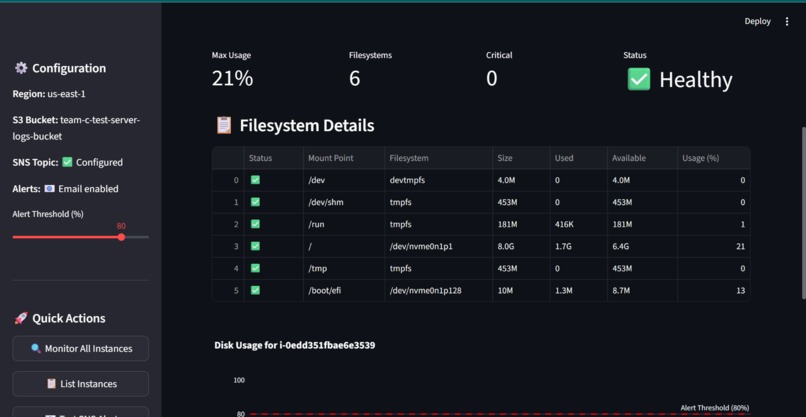Image resolution: width=806 pixels, height=417 pixels.
Task: Select the /boot/efi mount point cell
Action: point(344,291)
